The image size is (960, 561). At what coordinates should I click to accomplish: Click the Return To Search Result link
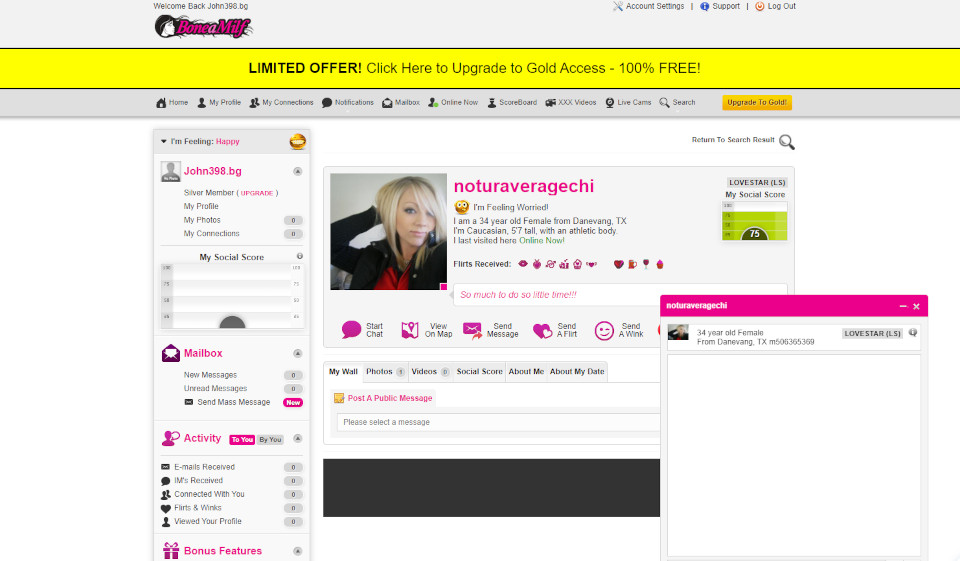(x=733, y=140)
